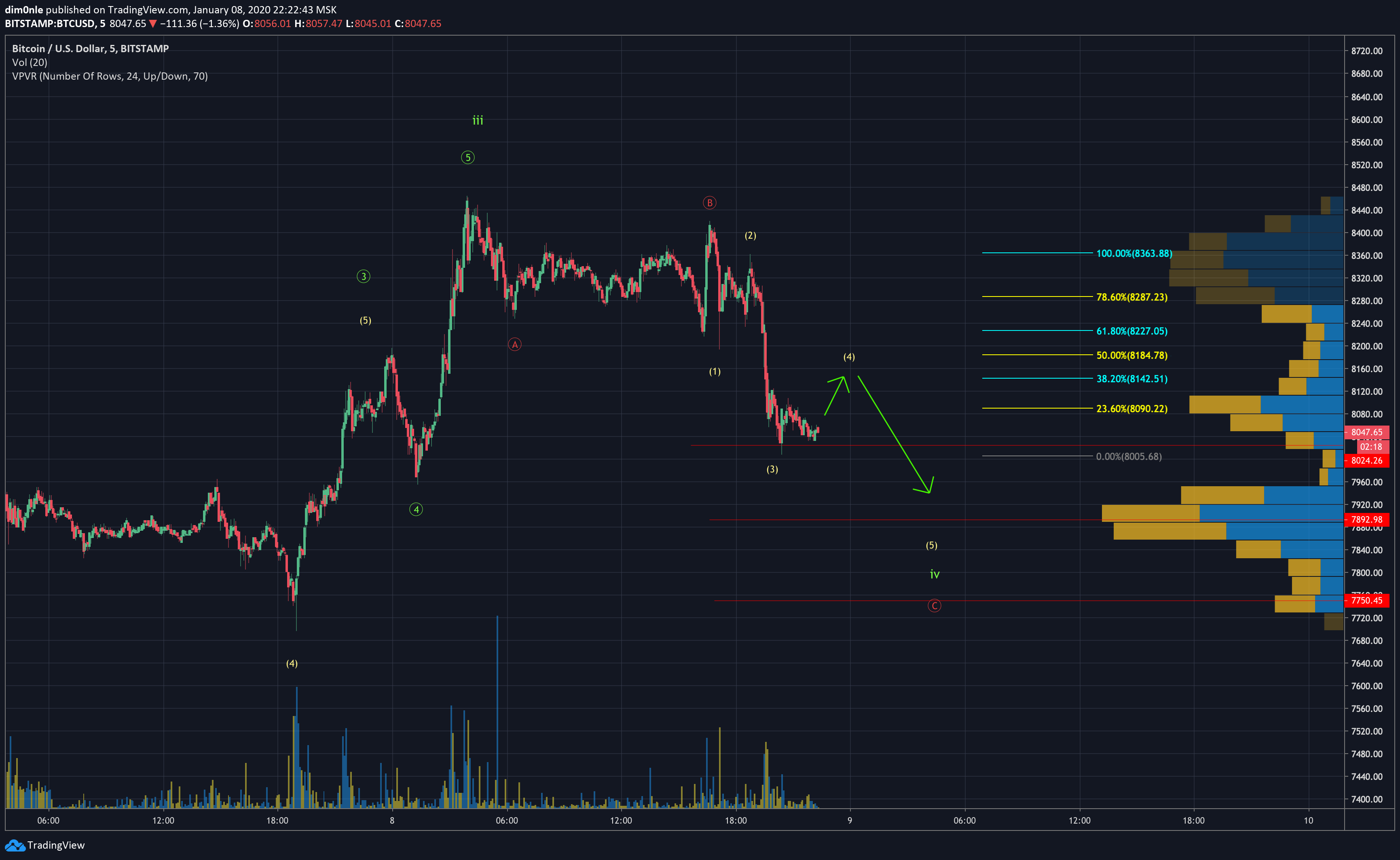Click the yellow (1) wave label
This screenshot has width=1400, height=860.
click(x=714, y=371)
